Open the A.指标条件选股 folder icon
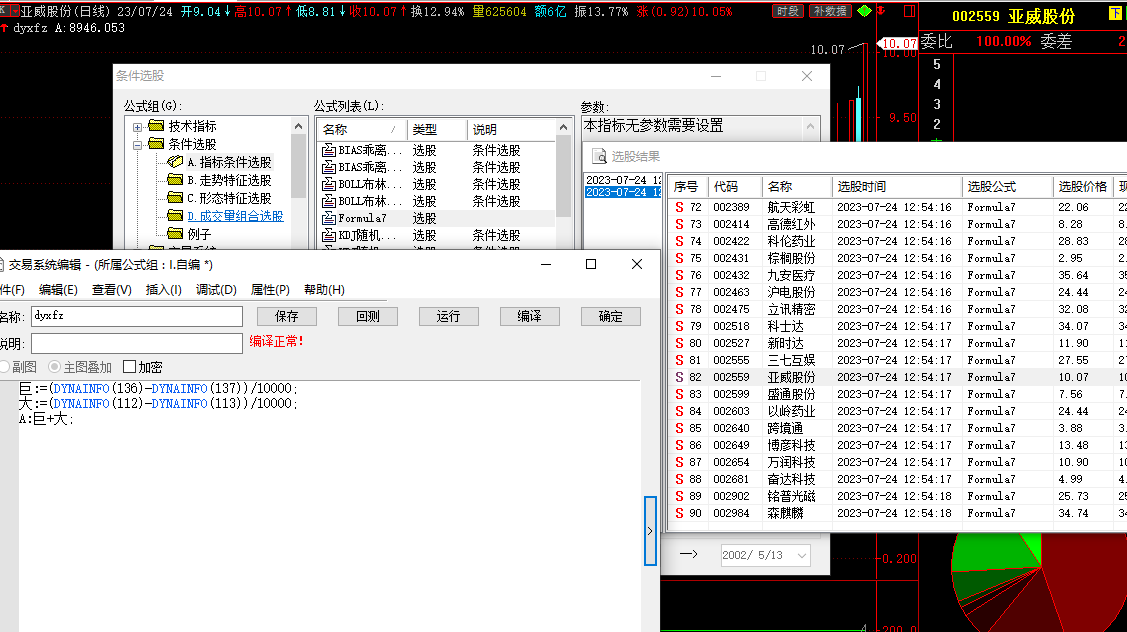1127x632 pixels. pos(175,162)
